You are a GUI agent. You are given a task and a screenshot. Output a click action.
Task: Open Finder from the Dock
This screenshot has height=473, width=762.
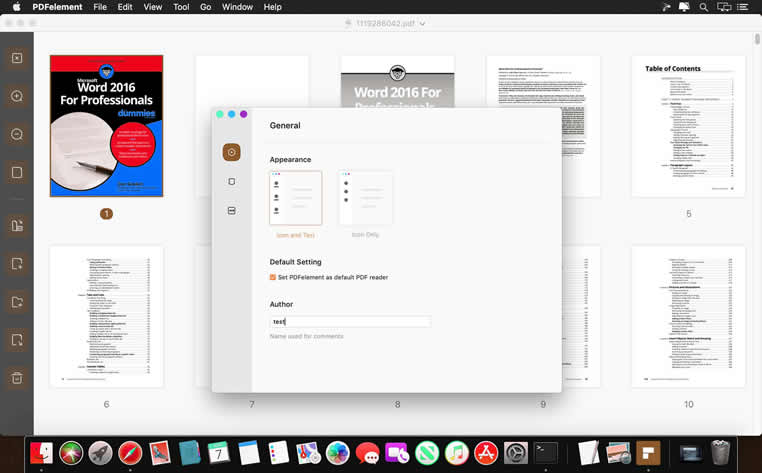click(x=41, y=453)
